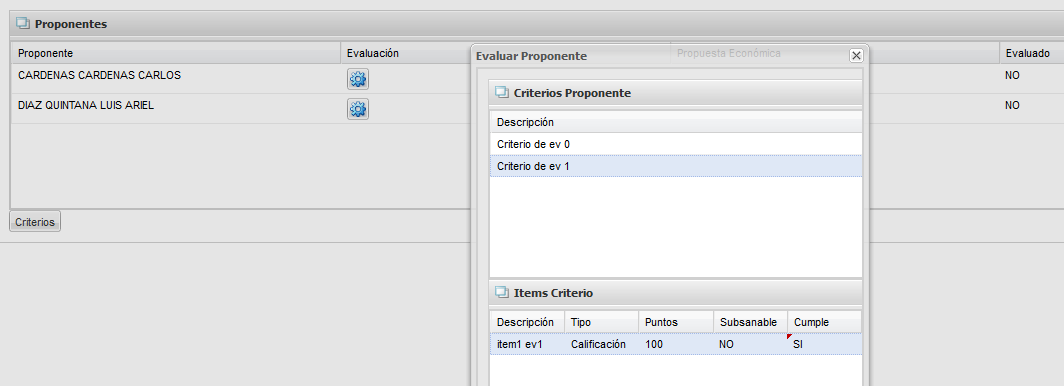
Task: Click the Items Criterio panel icon
Action: [502, 292]
